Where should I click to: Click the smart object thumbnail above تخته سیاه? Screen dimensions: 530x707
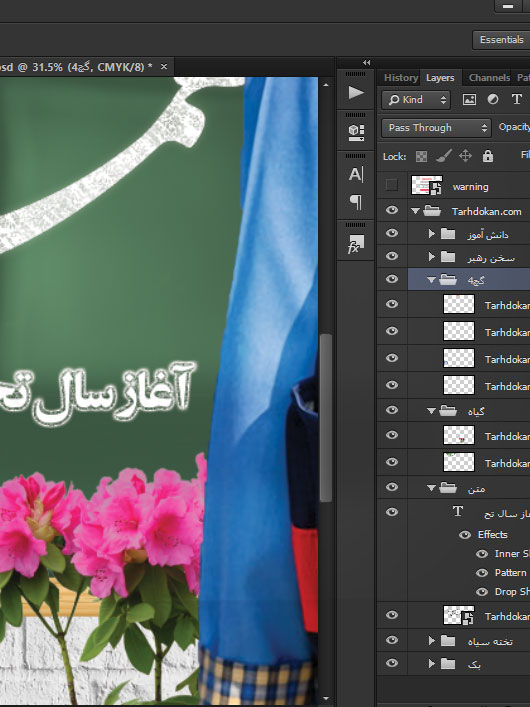[x=459, y=615]
